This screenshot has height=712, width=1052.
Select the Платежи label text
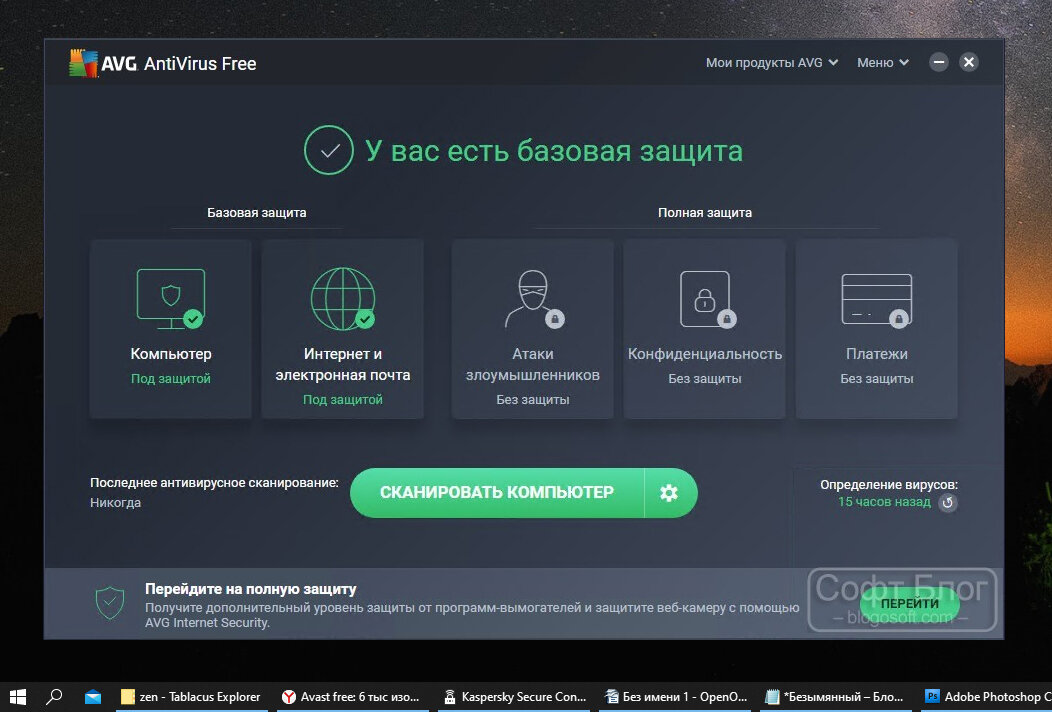pos(877,354)
